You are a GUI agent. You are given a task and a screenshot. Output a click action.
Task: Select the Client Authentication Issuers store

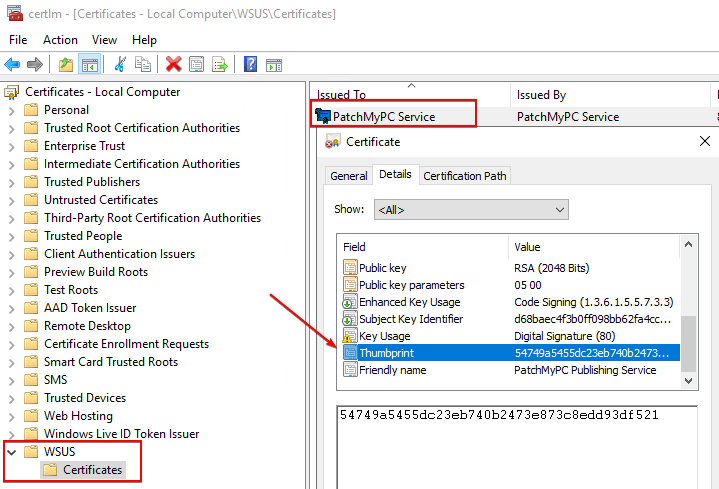coord(119,254)
